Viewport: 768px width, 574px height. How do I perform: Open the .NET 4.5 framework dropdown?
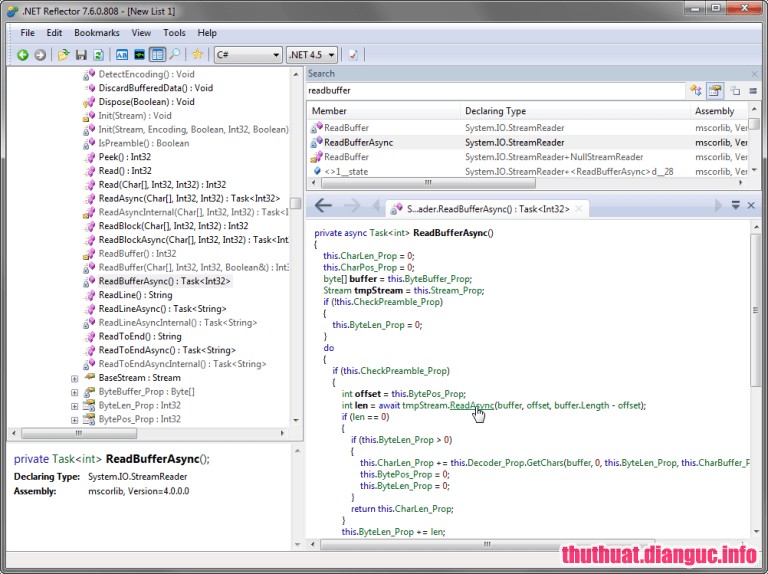pos(312,55)
